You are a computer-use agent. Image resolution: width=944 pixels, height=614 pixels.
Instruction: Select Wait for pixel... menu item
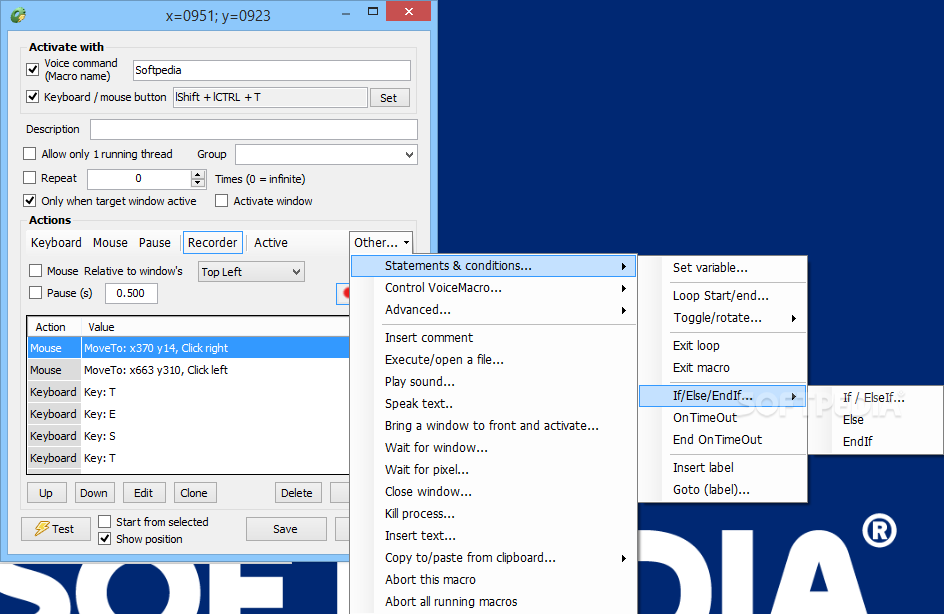click(x=493, y=470)
